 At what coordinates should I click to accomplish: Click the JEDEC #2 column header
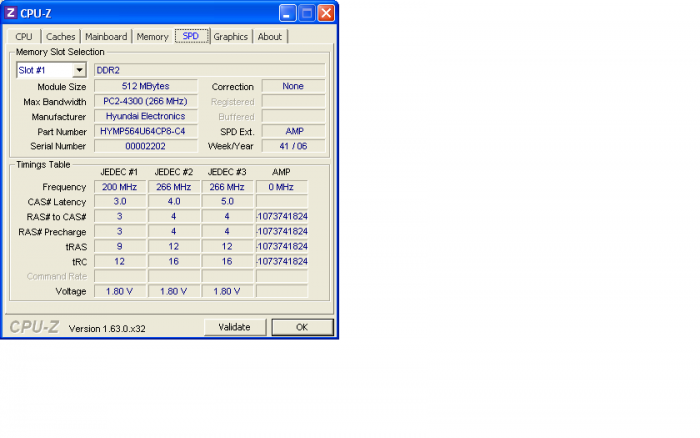(x=174, y=172)
